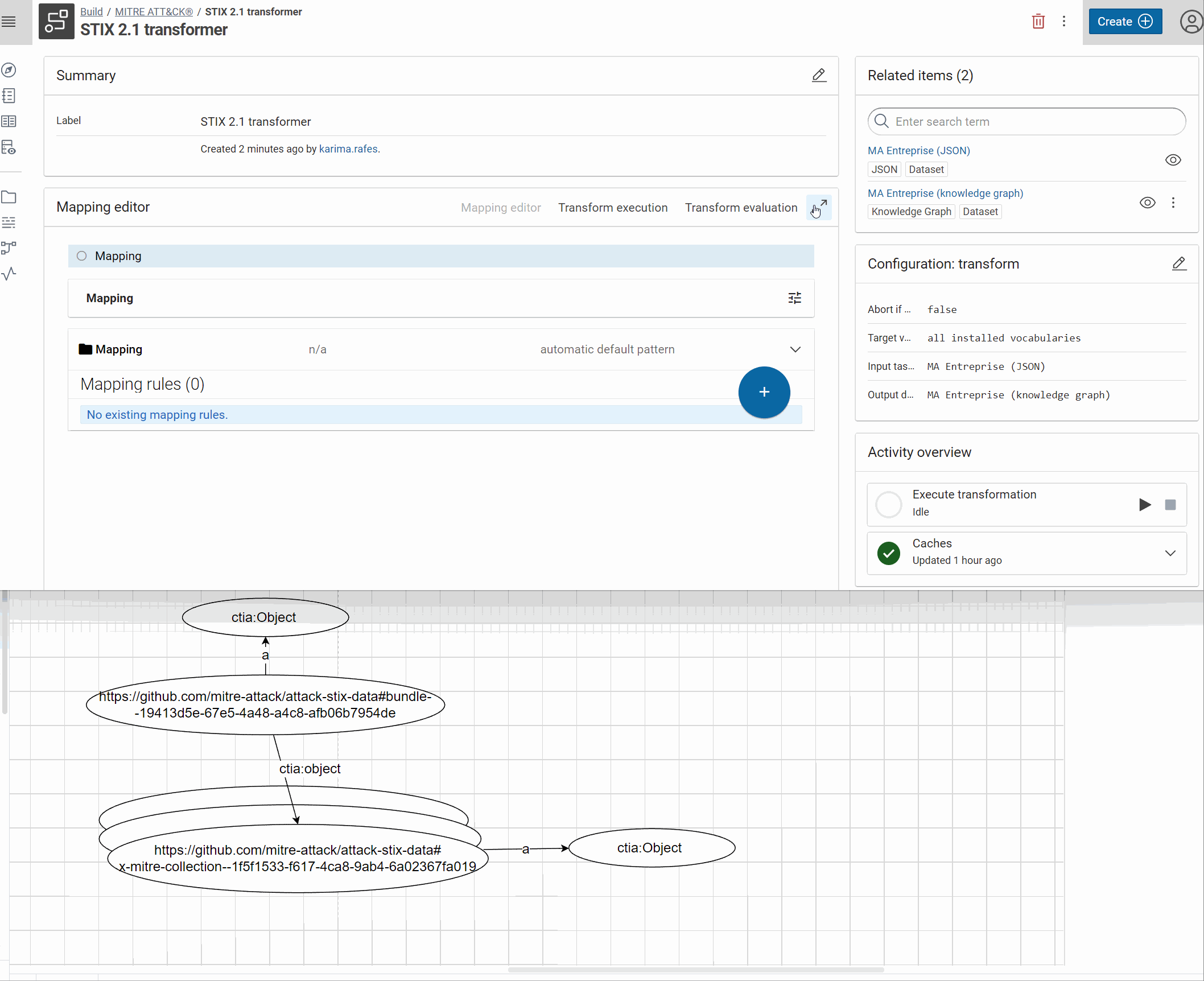This screenshot has width=1204, height=981.
Task: Toggle preview eye for MA Entreprise (JSON)
Action: [1173, 160]
